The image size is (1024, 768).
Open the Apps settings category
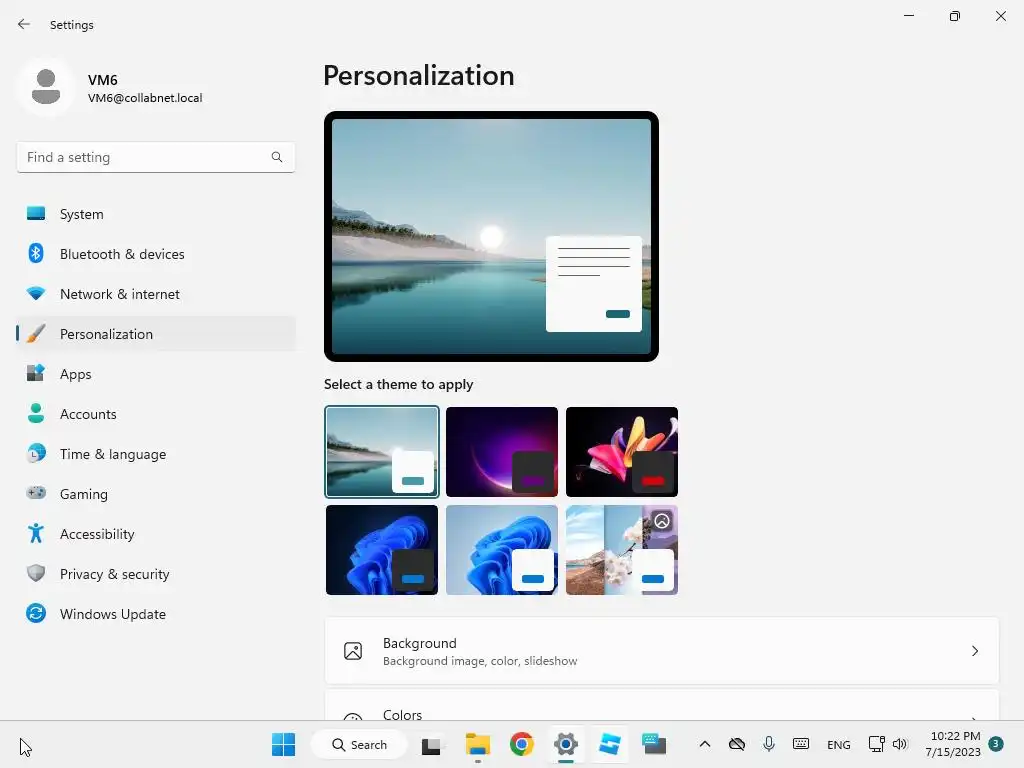(155, 374)
